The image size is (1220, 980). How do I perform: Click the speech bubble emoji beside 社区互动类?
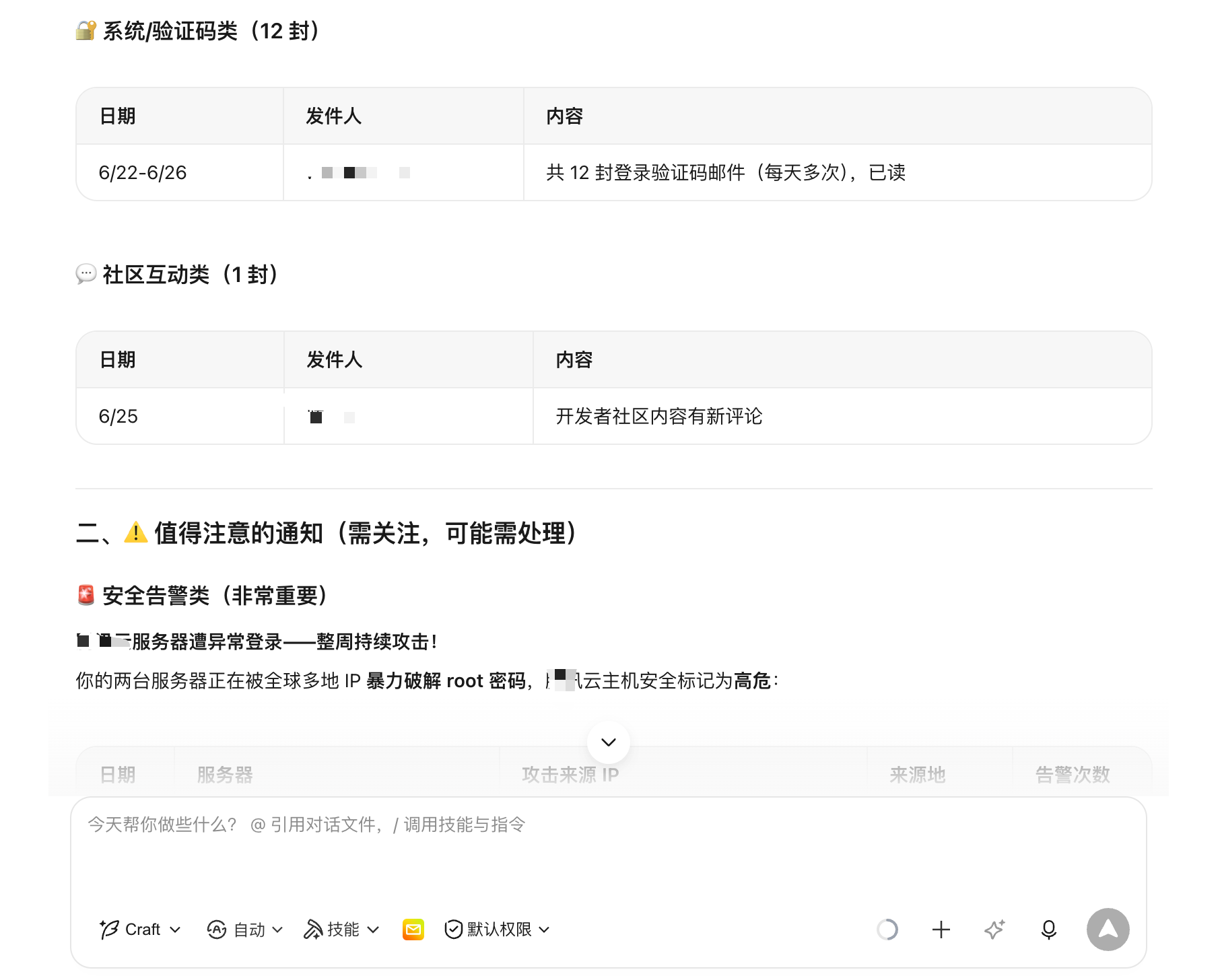[86, 274]
